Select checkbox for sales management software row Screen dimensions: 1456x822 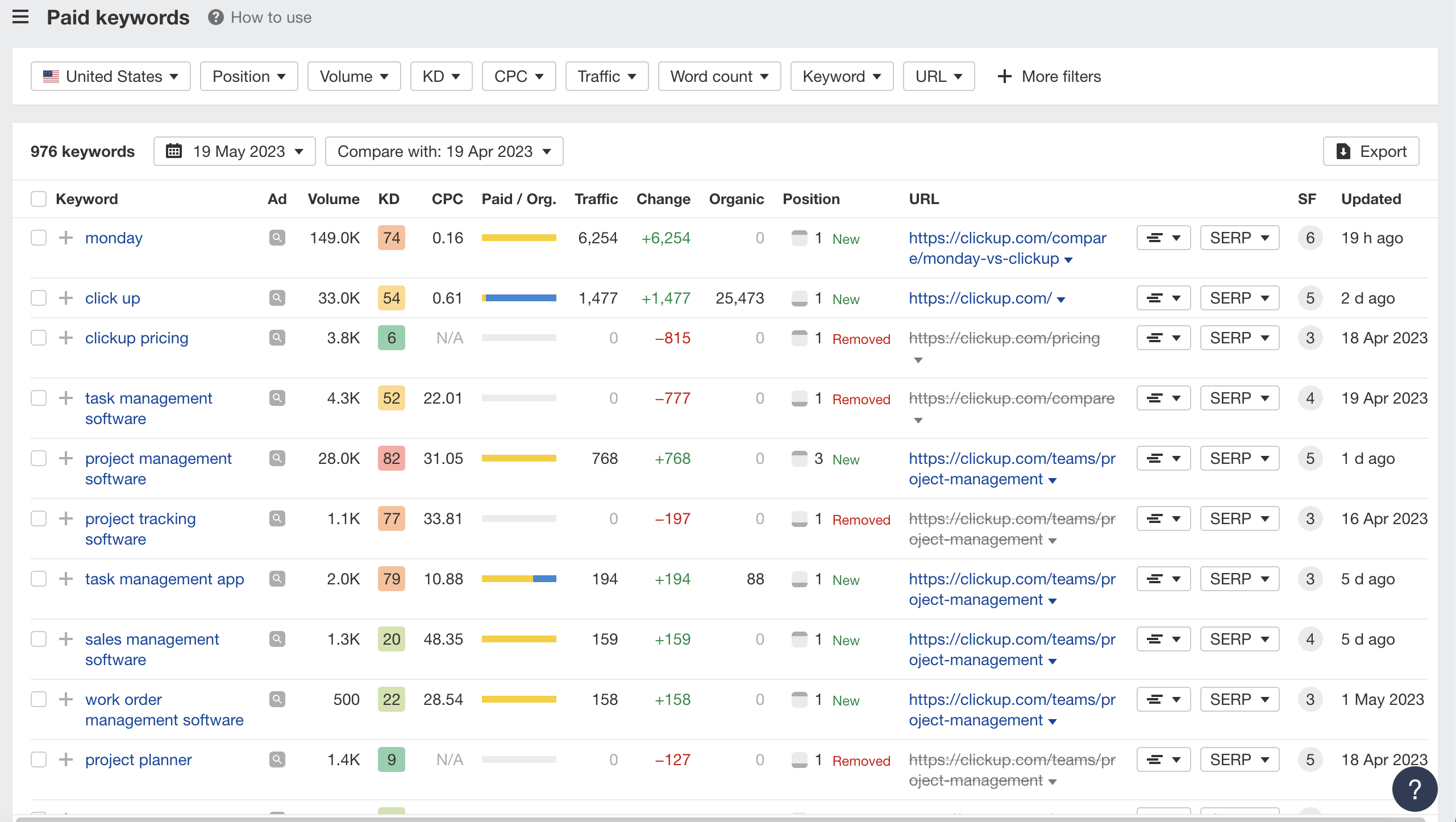coord(39,639)
